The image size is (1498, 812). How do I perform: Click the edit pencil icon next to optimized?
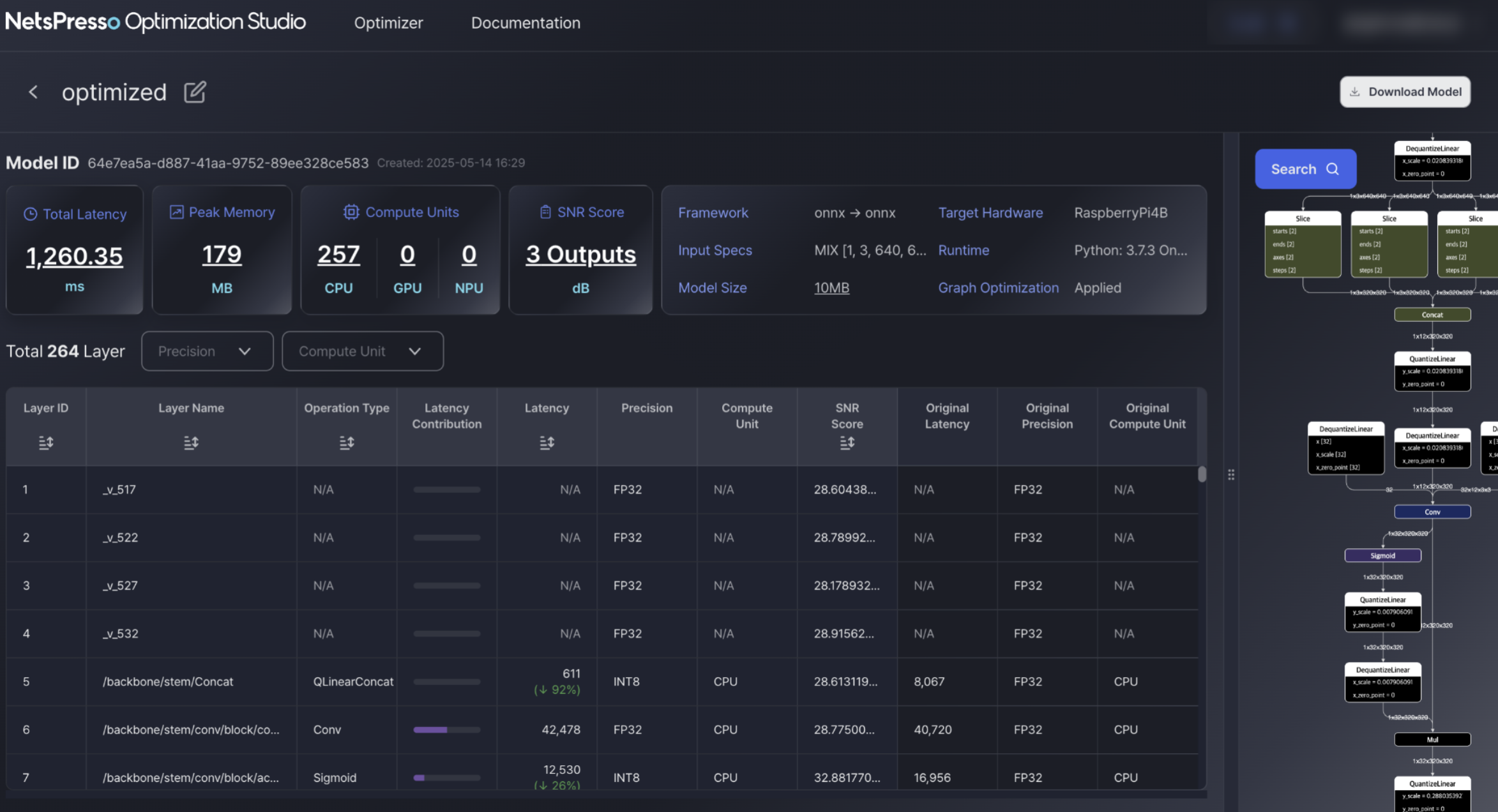point(195,93)
